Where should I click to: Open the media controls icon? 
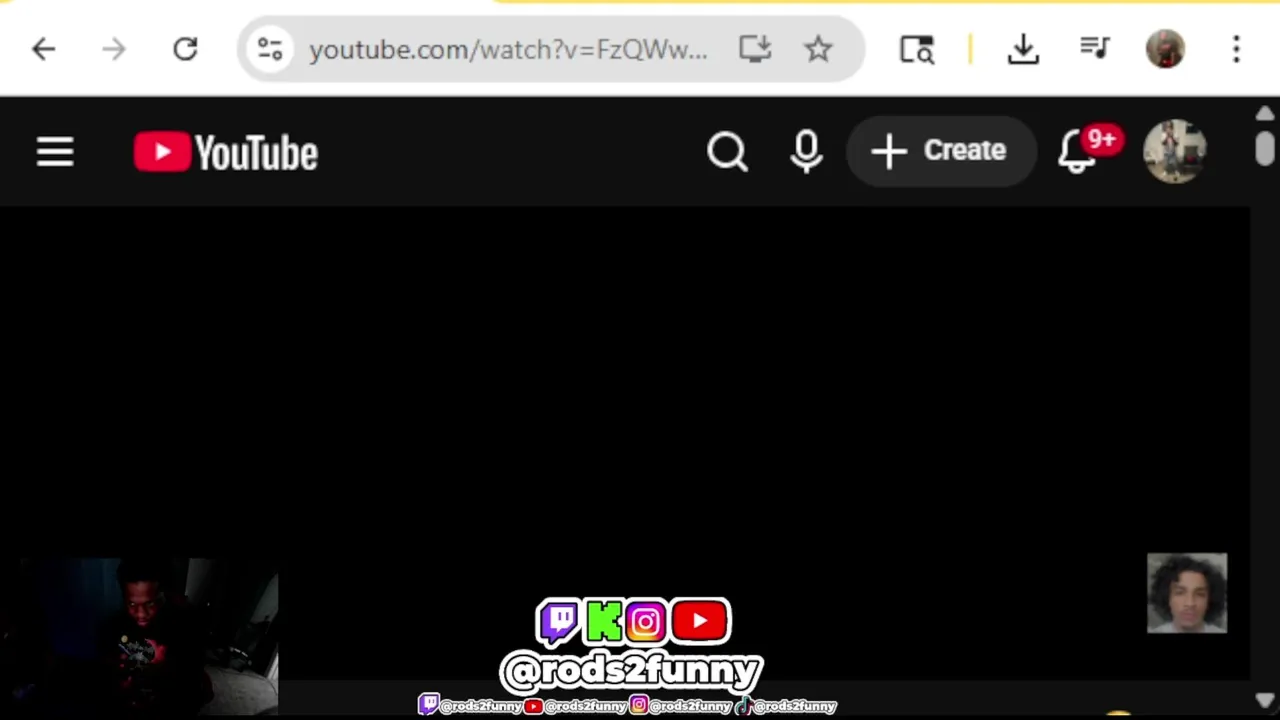[x=1095, y=49]
